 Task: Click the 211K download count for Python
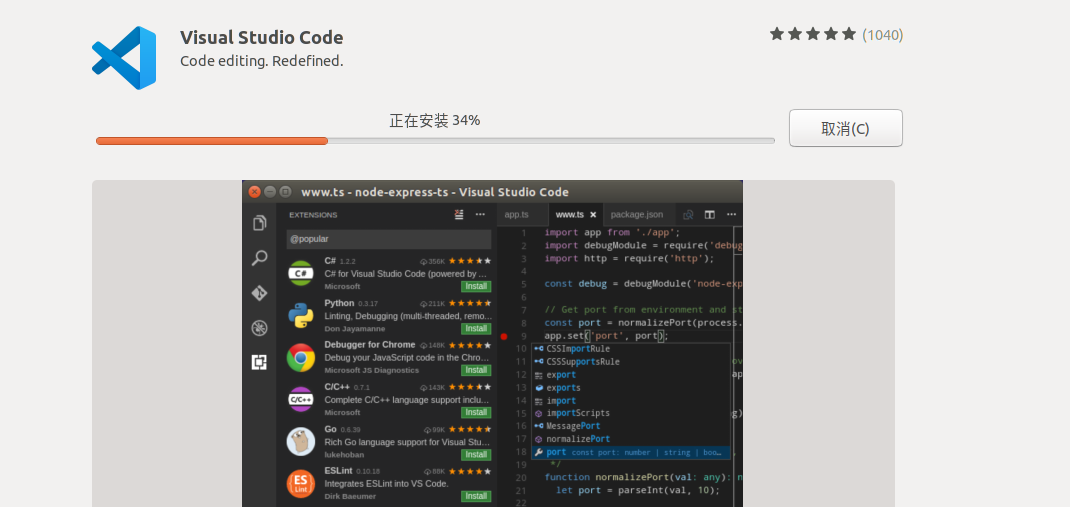[433, 304]
